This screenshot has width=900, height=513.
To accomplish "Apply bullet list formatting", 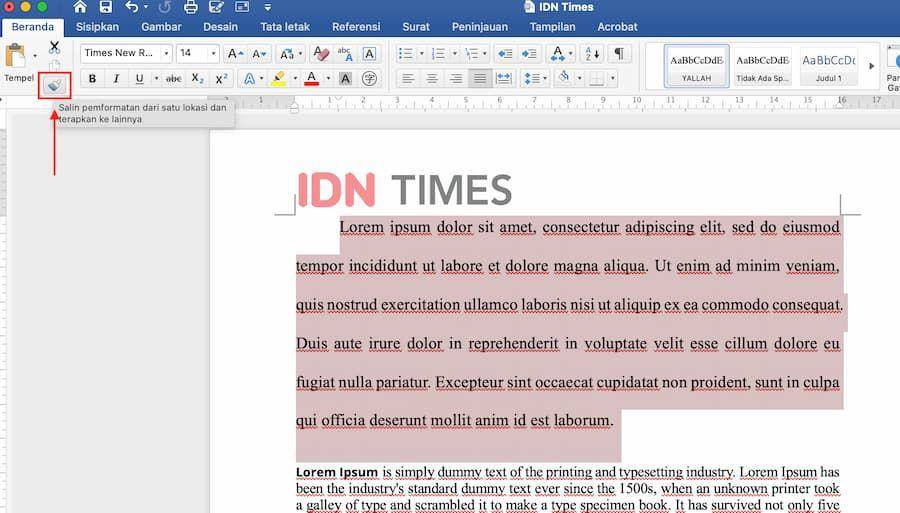I will click(405, 54).
